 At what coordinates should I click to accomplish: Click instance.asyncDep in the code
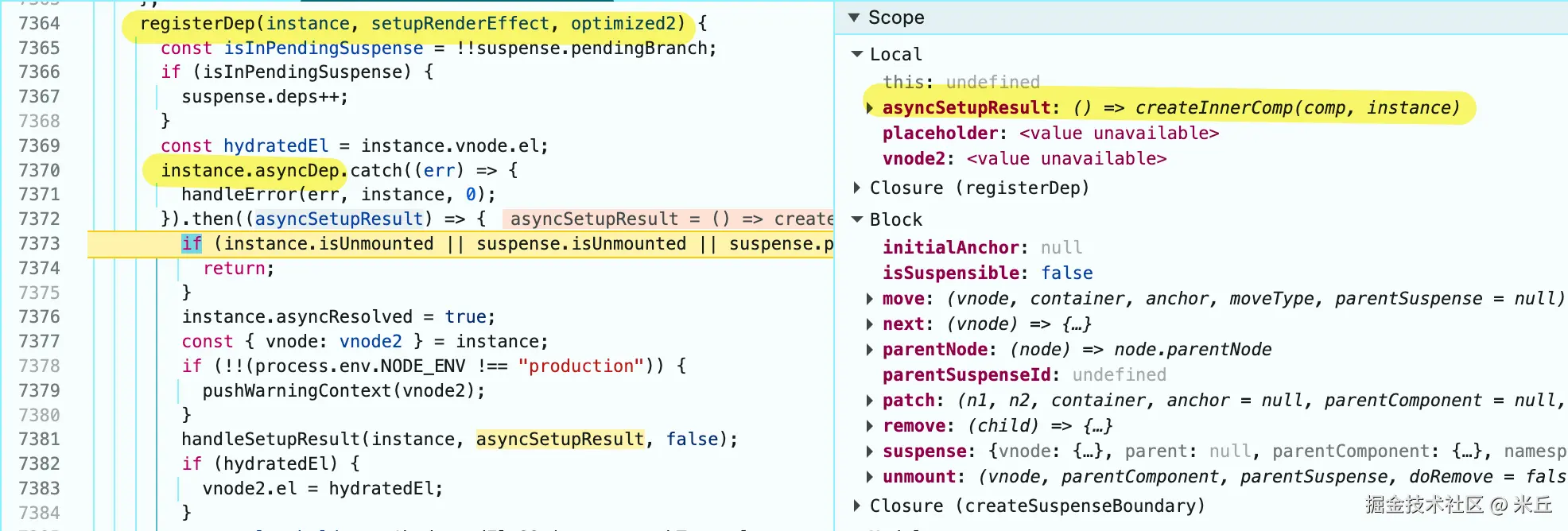click(x=250, y=170)
